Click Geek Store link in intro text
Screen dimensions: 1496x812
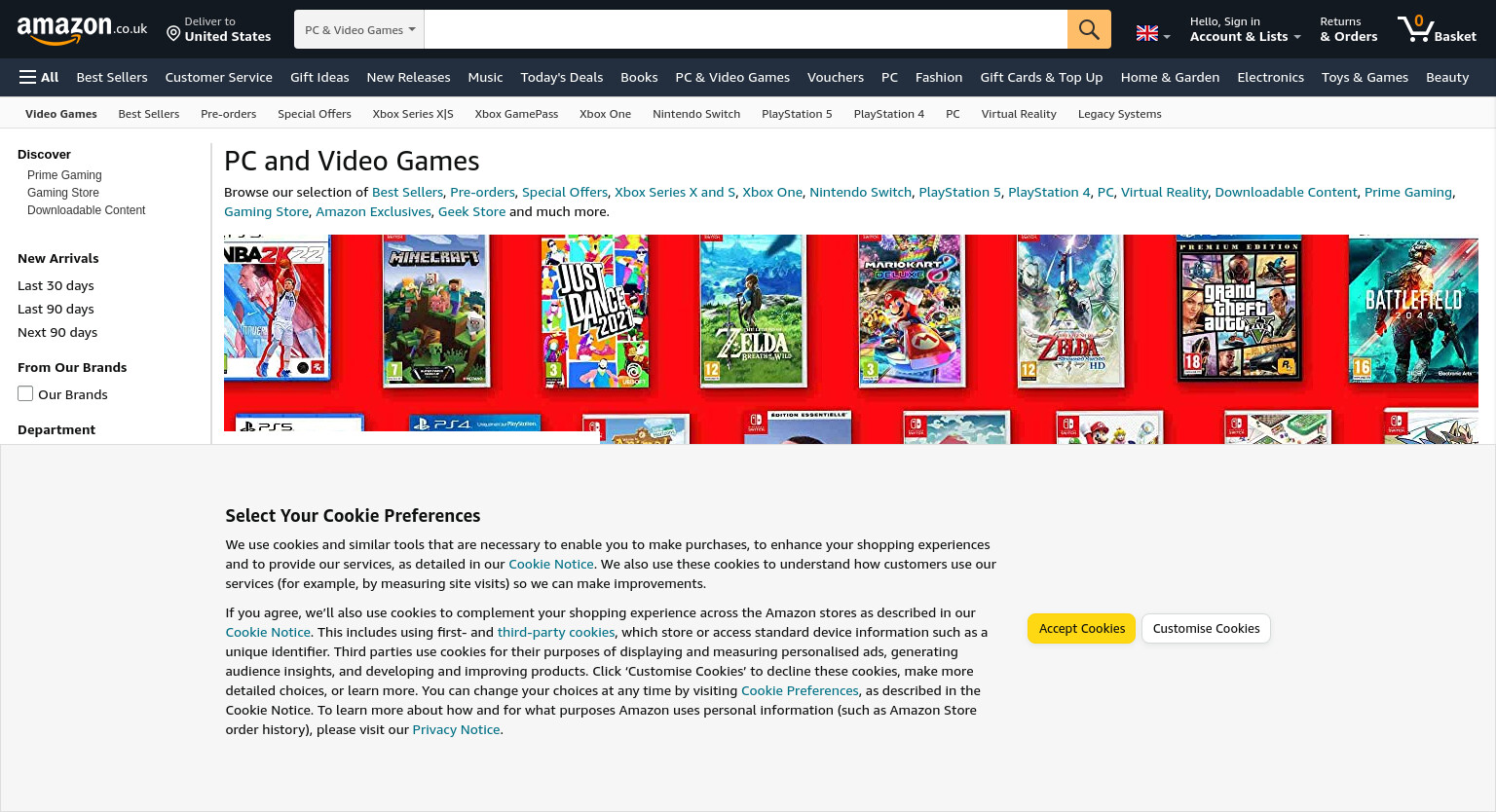pos(471,211)
